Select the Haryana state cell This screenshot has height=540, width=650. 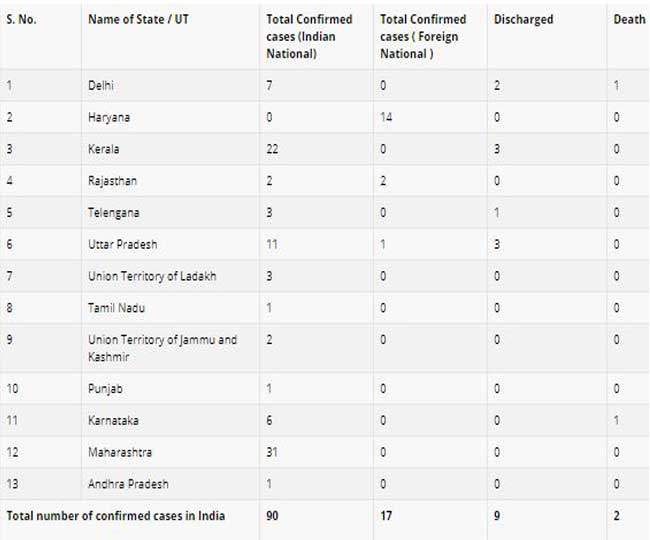109,117
